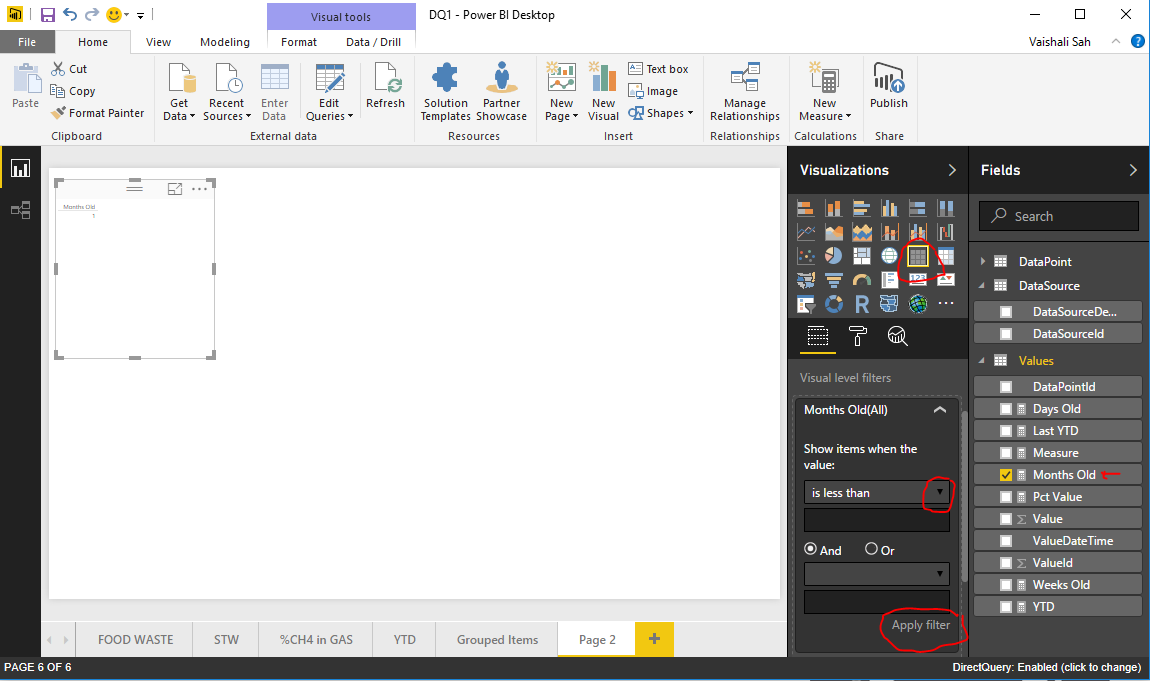Select the KPI visualization

coord(946,280)
